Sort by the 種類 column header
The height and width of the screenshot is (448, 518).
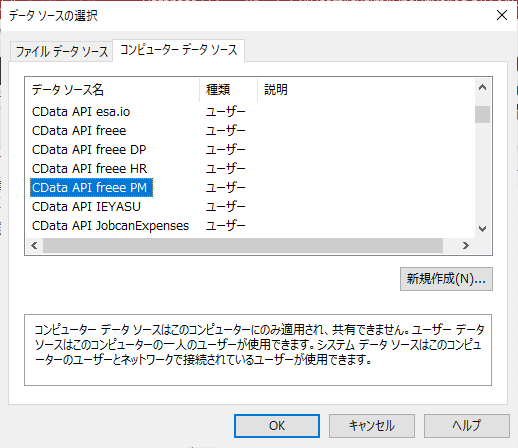229,90
